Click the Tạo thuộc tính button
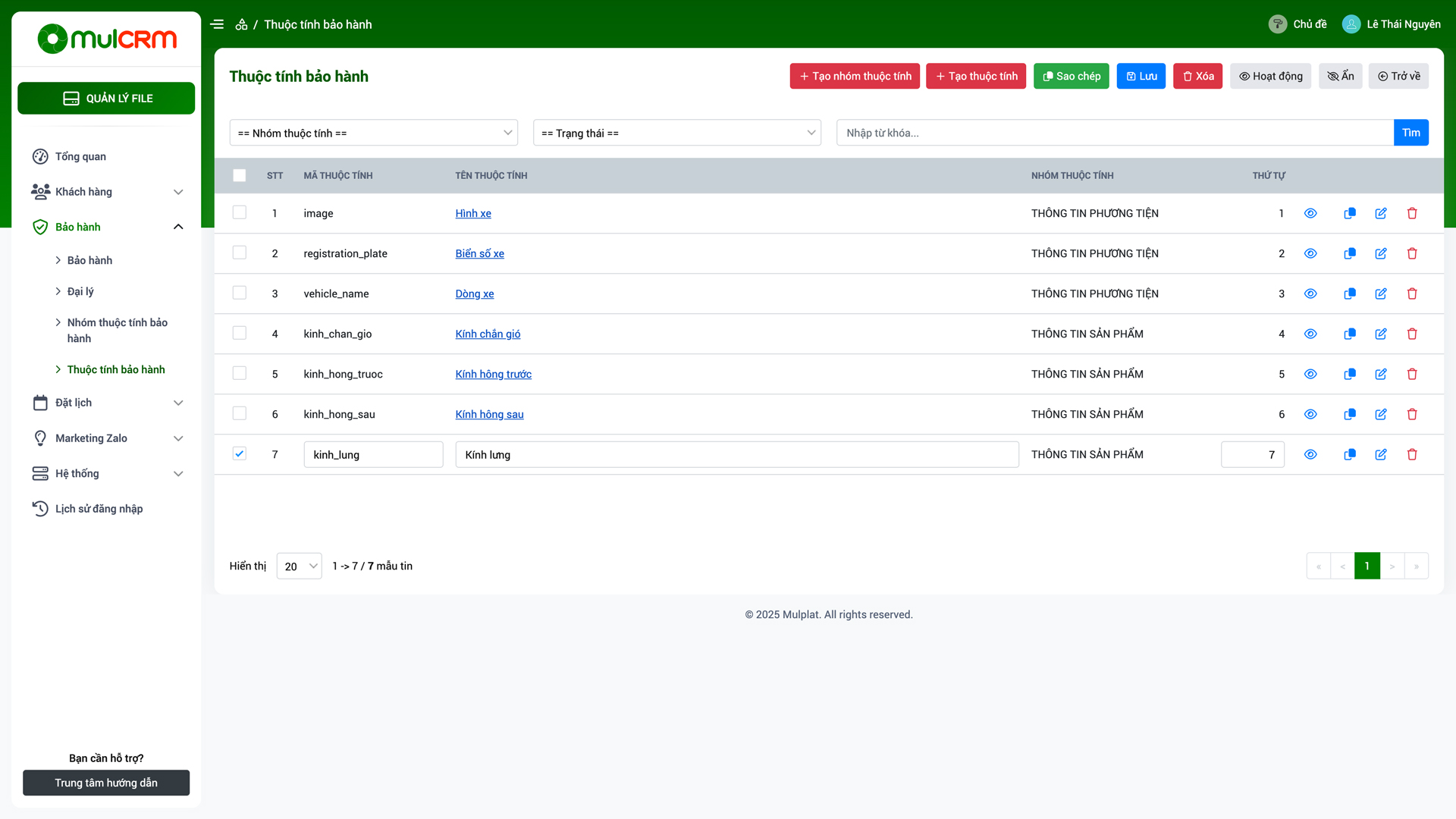Screen dimensions: 1456x819 (976, 77)
